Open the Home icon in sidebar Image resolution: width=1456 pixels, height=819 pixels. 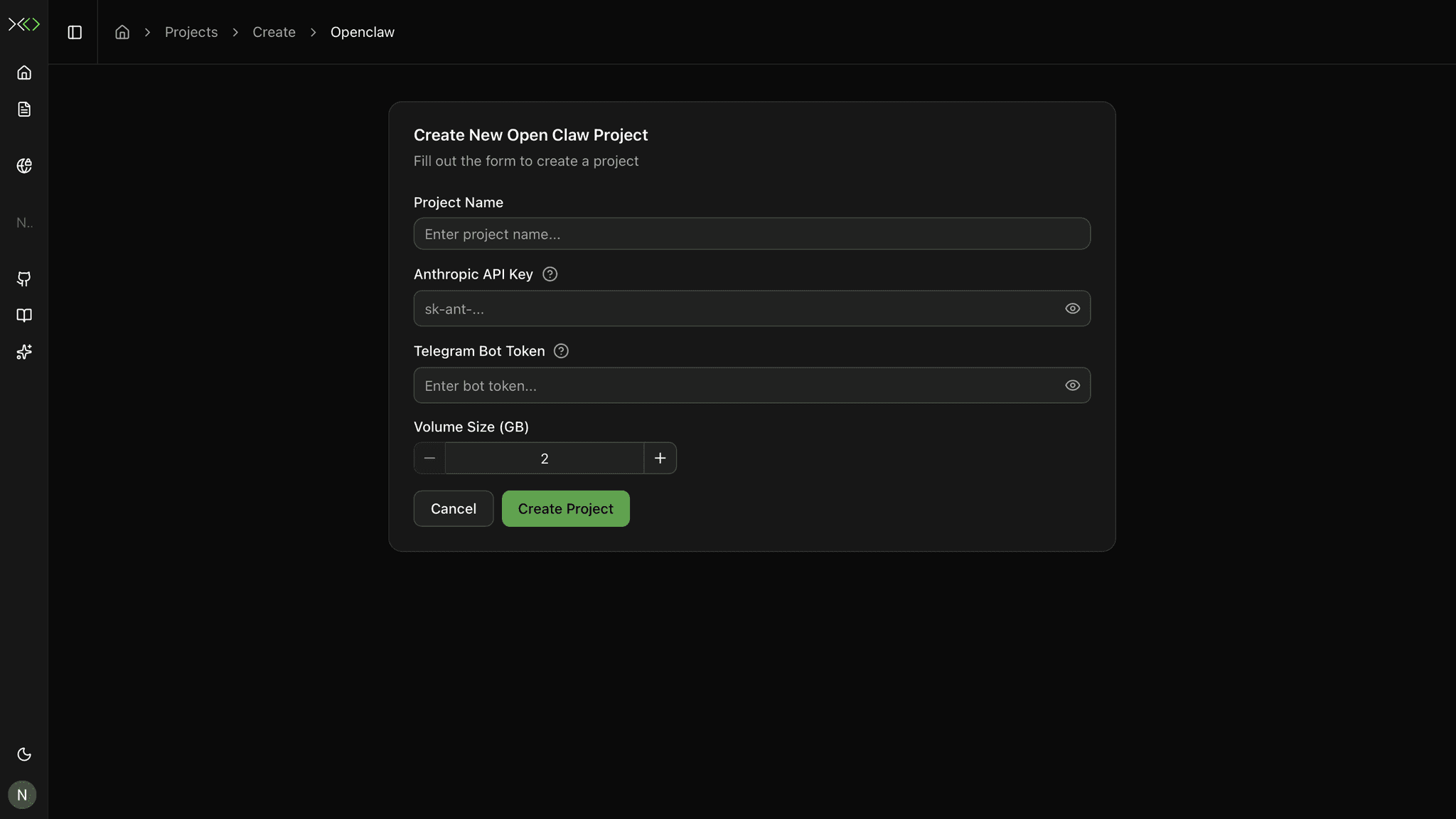click(23, 72)
